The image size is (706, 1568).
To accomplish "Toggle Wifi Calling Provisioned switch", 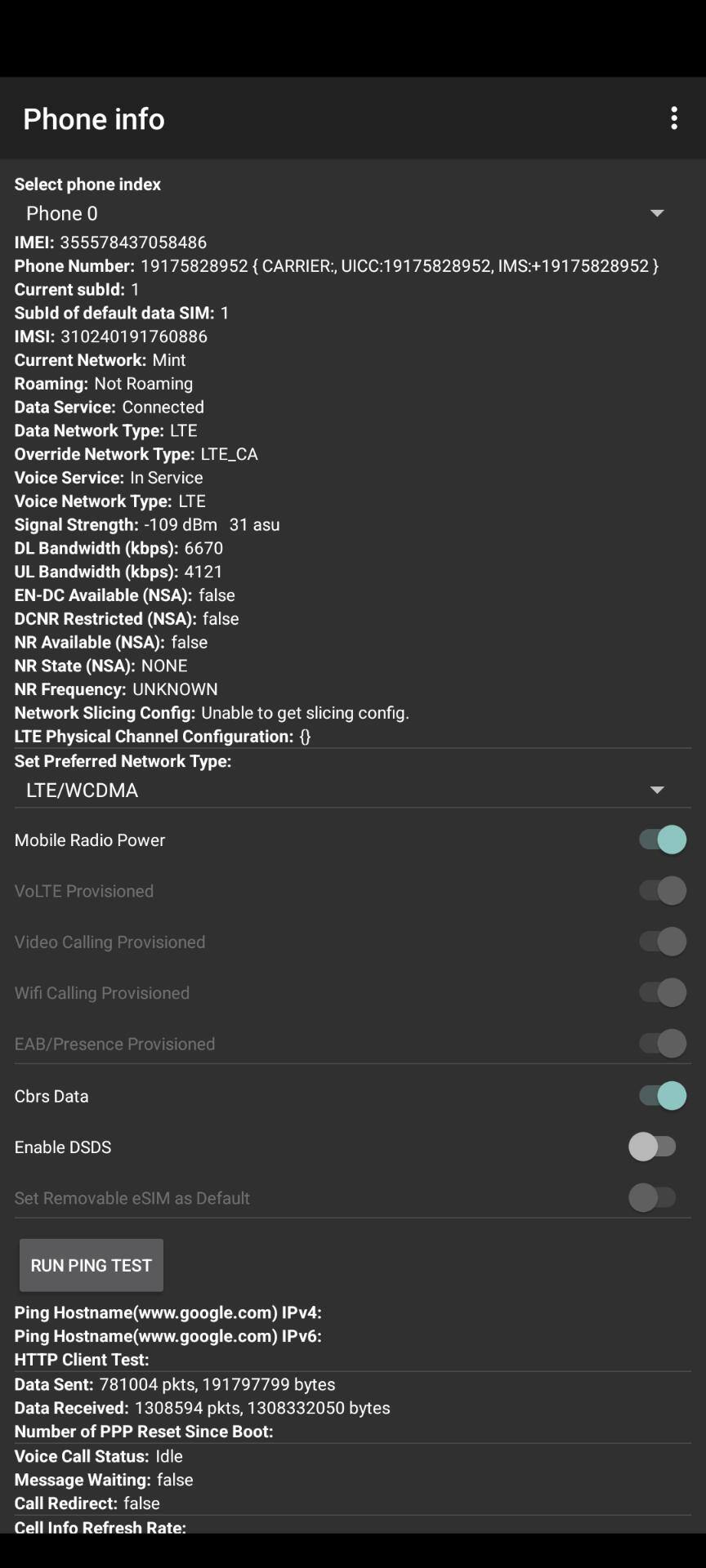I will [662, 992].
